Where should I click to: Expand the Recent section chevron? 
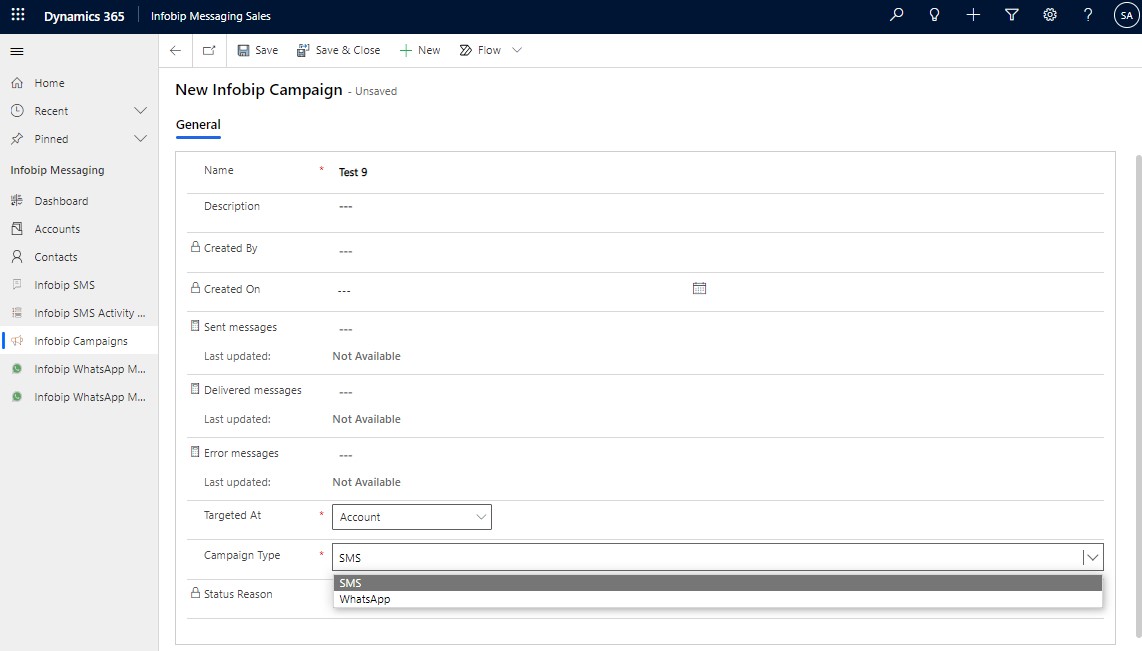click(x=140, y=111)
